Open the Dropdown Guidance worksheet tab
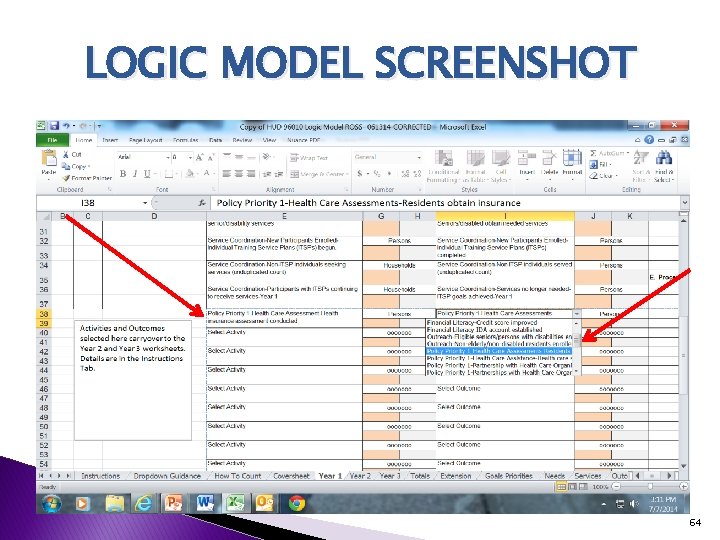This screenshot has width=720, height=540. 167,476
